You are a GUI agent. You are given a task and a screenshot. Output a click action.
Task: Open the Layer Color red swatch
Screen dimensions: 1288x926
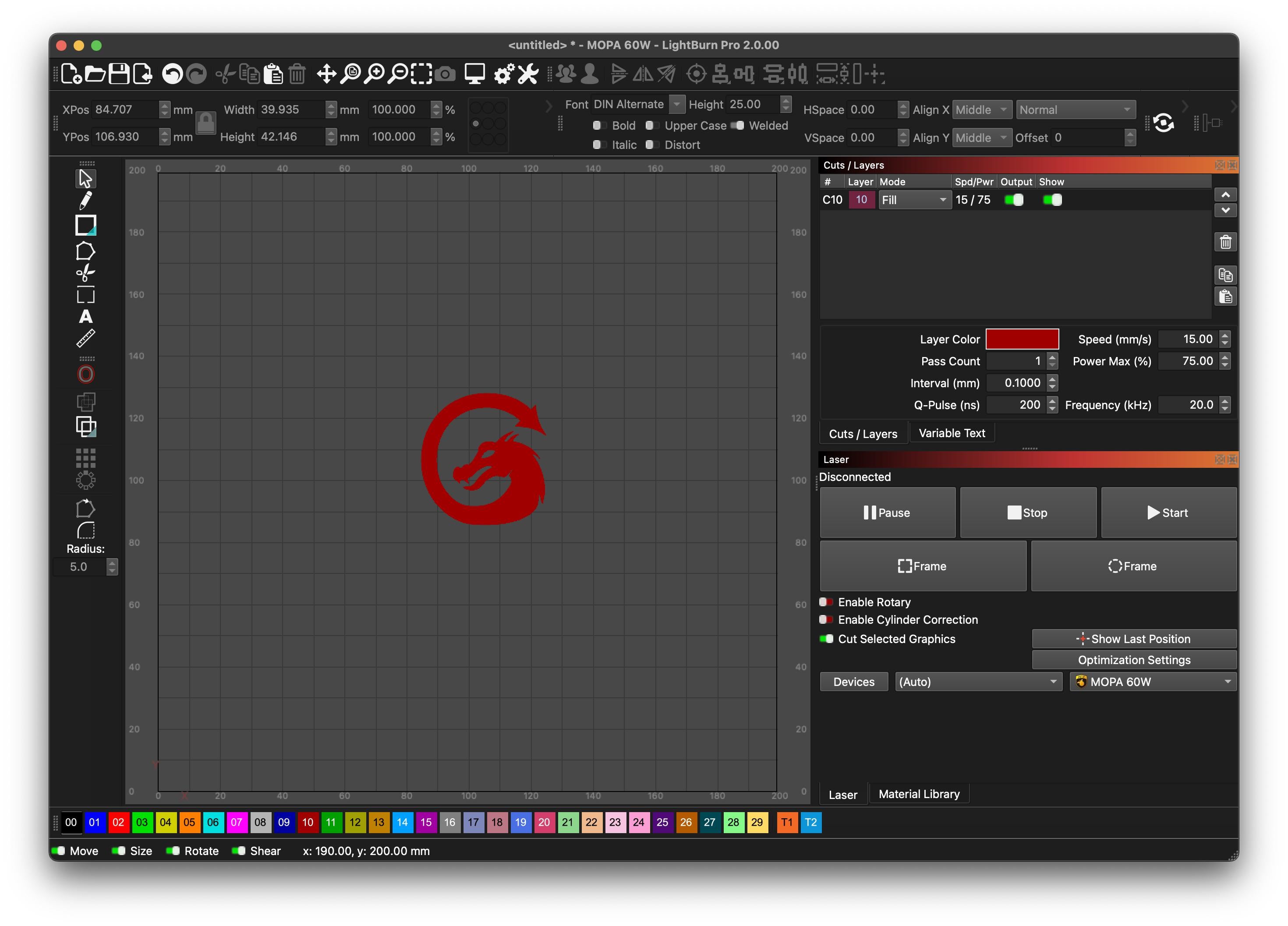tap(1022, 339)
